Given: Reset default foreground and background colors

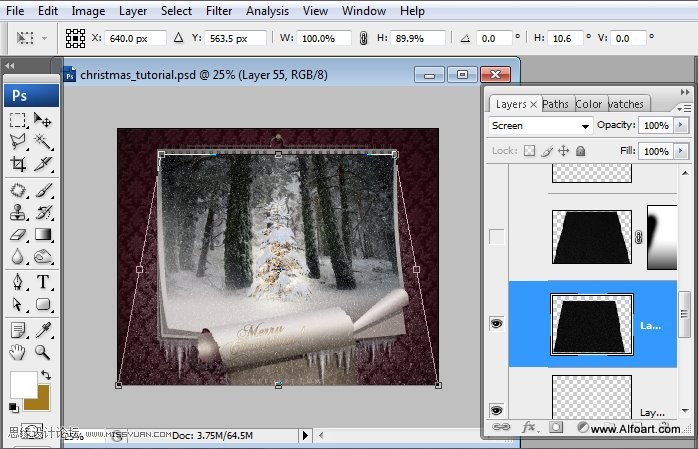Looking at the screenshot, I should coord(13,407).
